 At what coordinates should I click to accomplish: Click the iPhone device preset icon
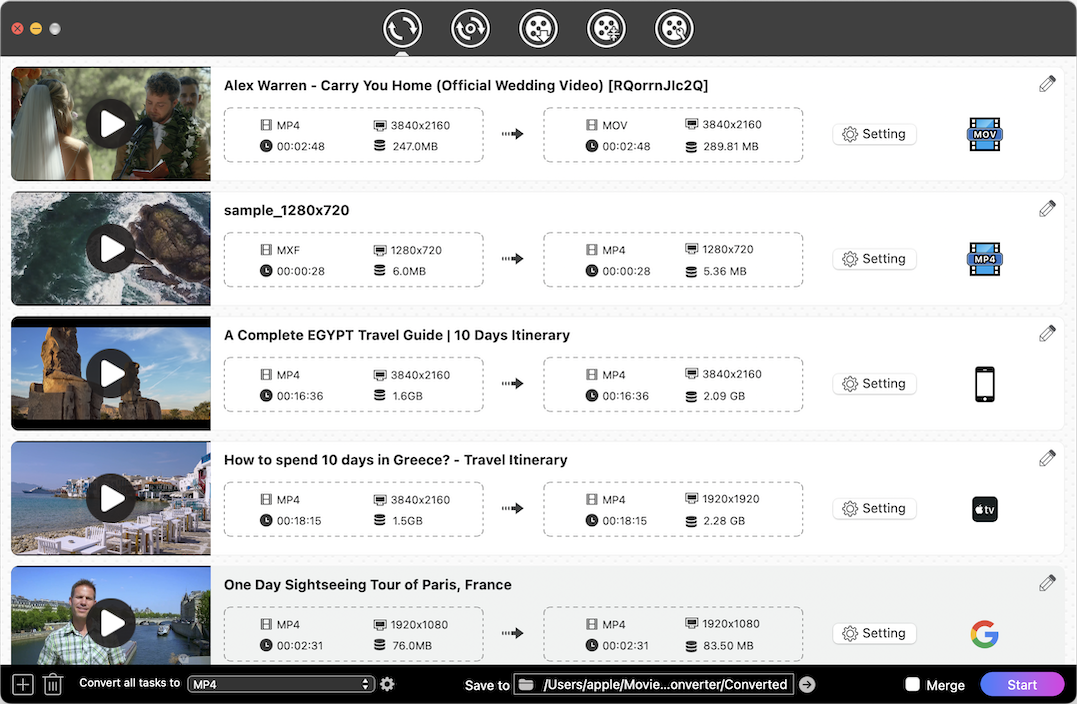point(984,384)
